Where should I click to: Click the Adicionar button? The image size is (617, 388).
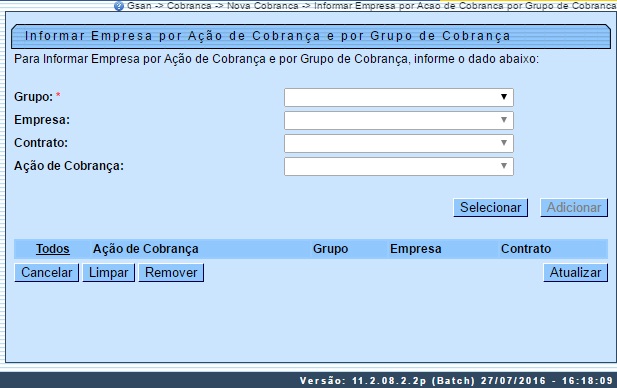tap(574, 207)
